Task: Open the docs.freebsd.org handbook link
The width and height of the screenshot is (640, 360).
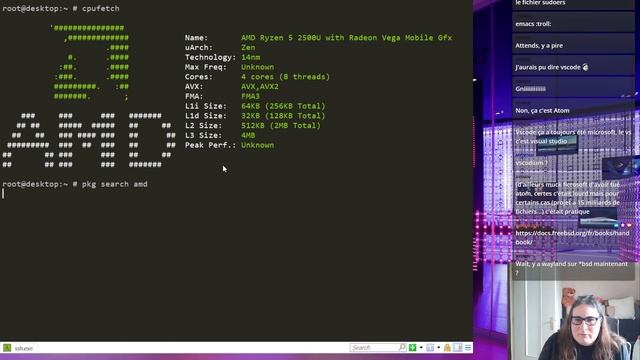Action: 572,238
